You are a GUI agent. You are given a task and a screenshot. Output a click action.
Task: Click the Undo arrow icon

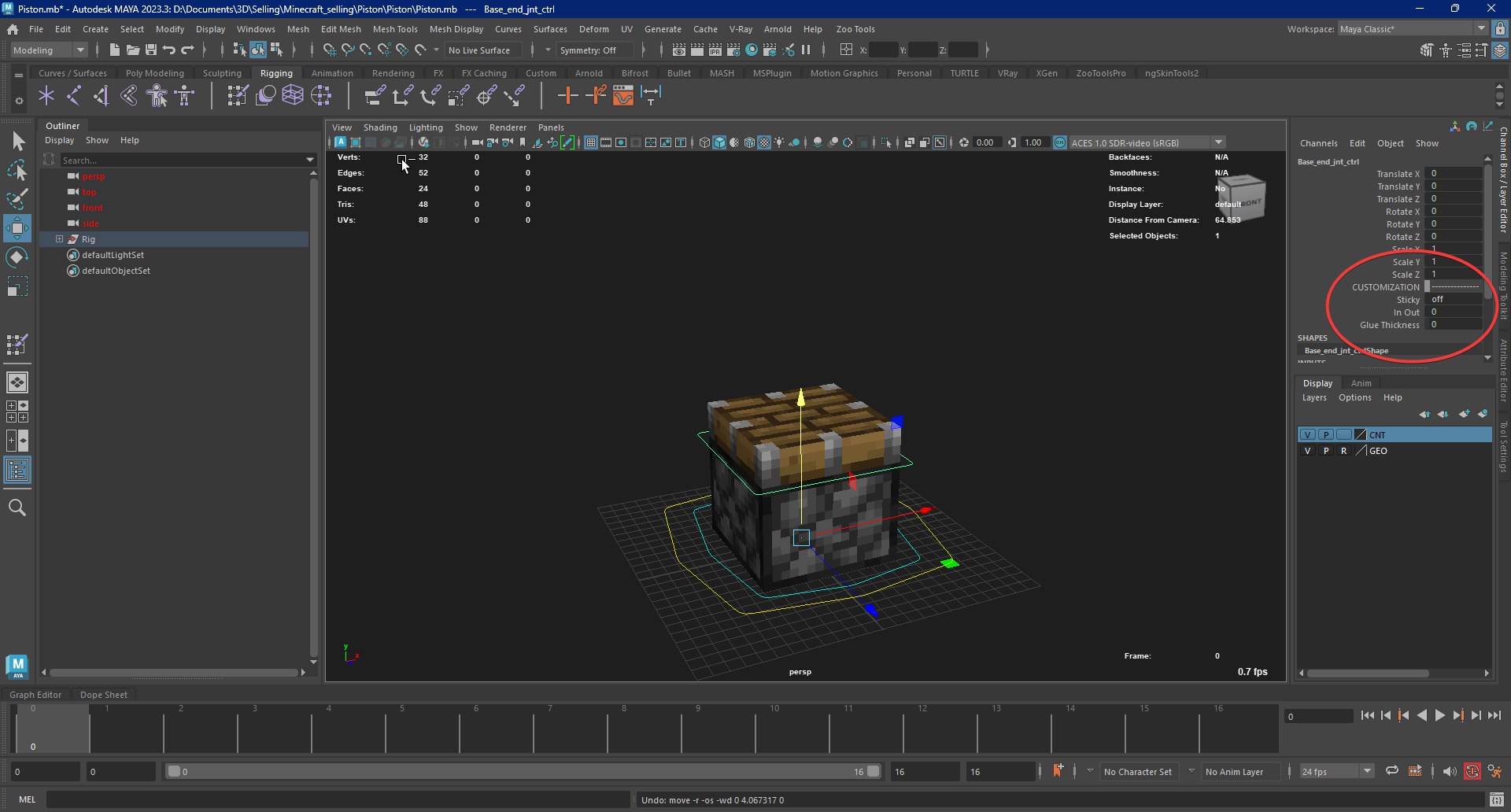click(169, 50)
